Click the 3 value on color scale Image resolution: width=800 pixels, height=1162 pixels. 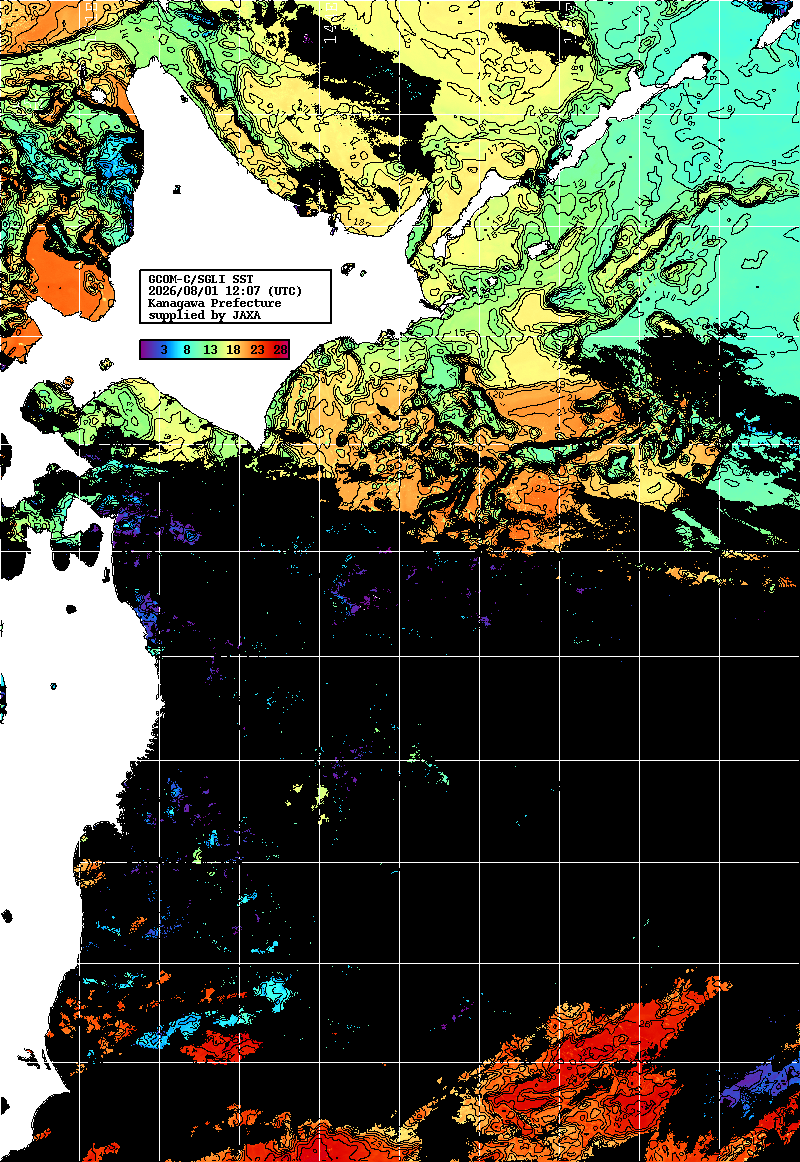pyautogui.click(x=164, y=350)
